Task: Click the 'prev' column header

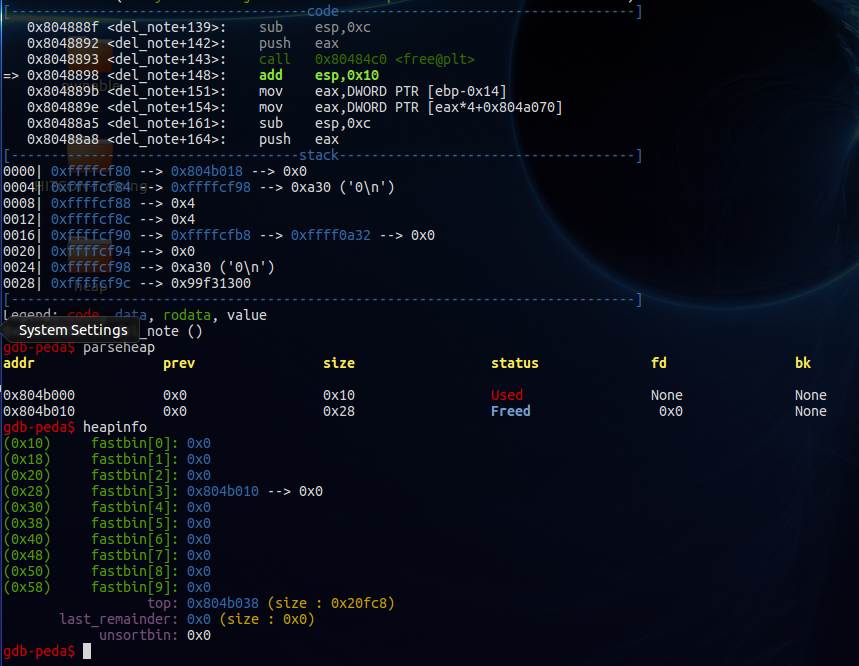Action: [179, 363]
